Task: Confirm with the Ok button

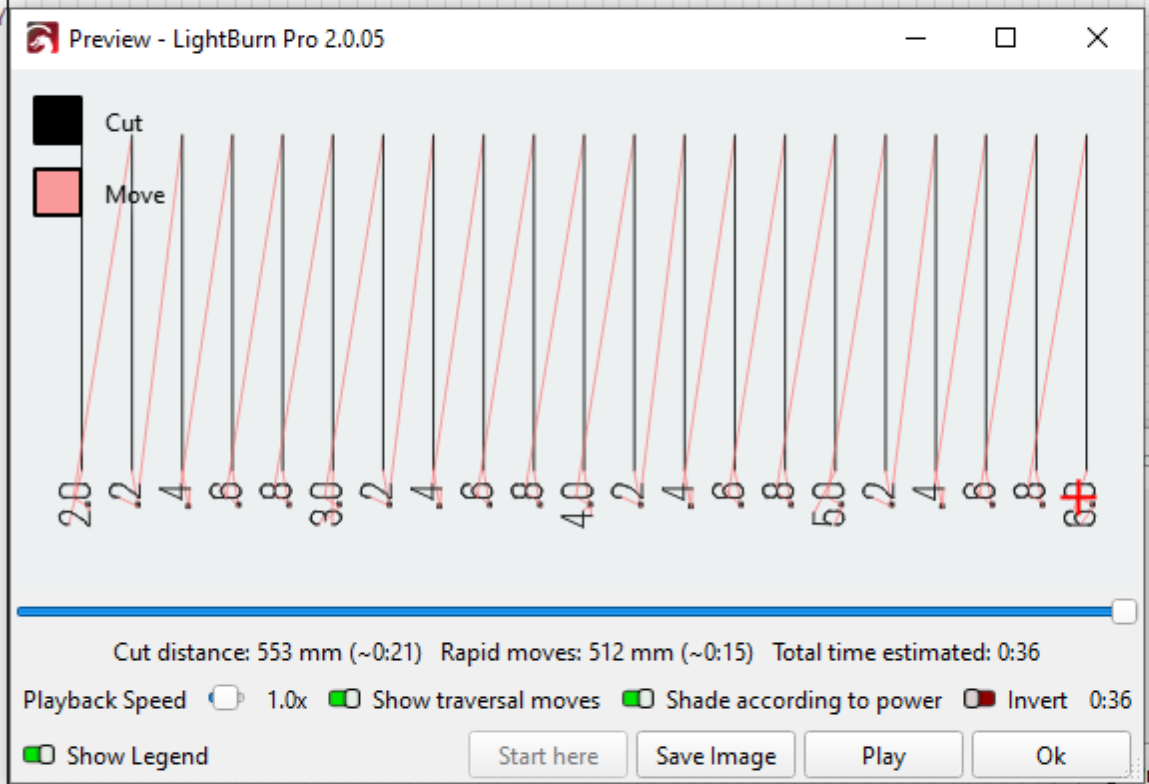Action: pyautogui.click(x=1050, y=756)
